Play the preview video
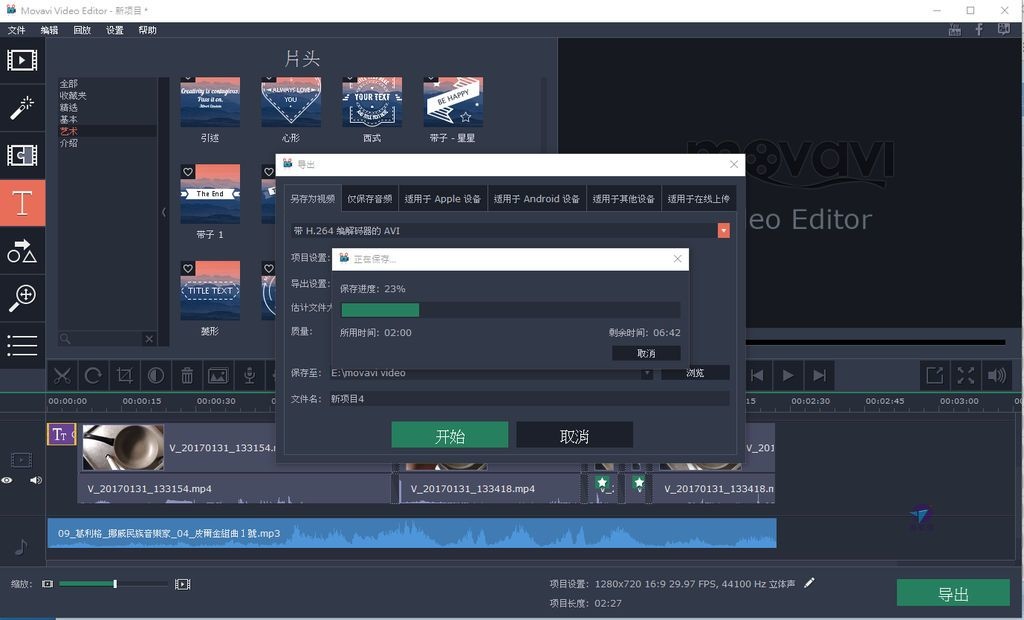Screen dimensions: 1024x620 click(788, 375)
